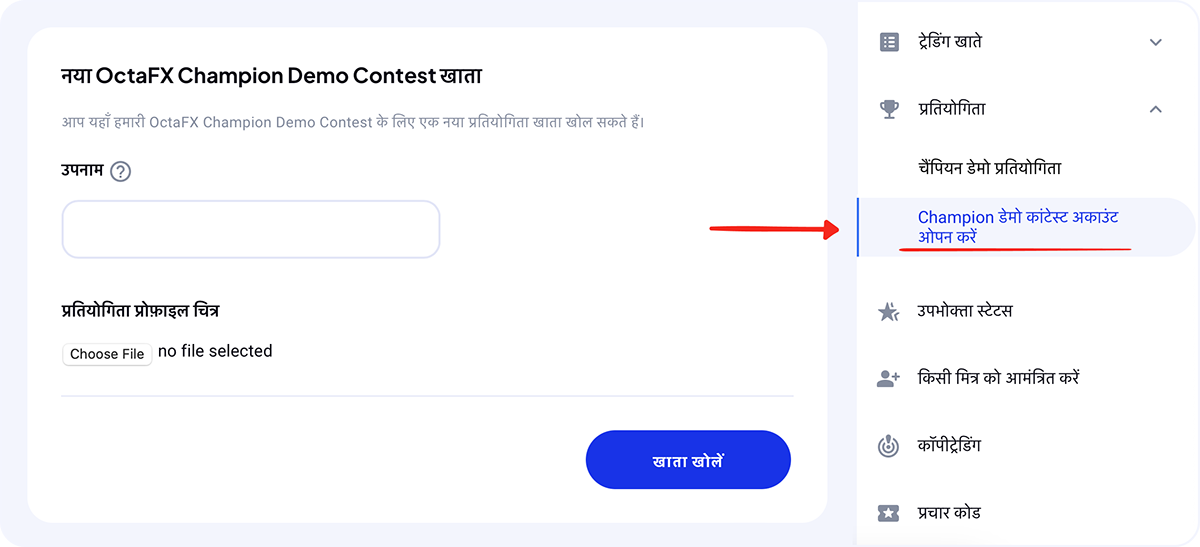The image size is (1200, 547).
Task: Open the कॉपीट्रेडिंग section
Action: pos(949,445)
